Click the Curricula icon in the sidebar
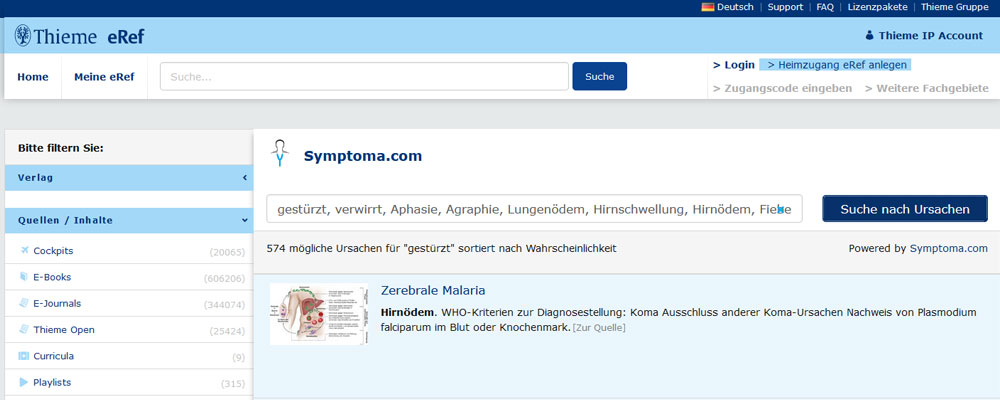The image size is (1000, 400). (24, 356)
